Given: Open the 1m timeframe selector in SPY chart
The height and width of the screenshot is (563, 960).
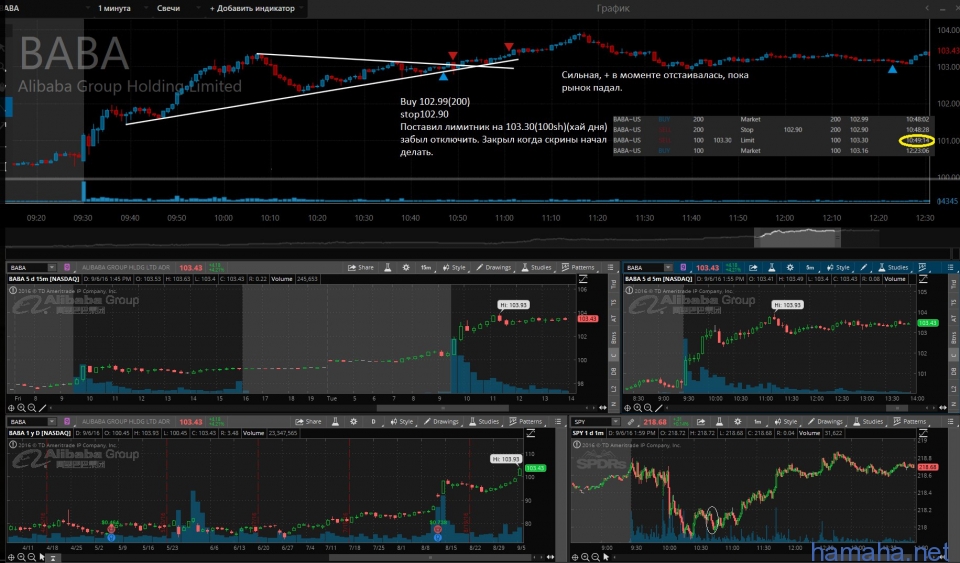Looking at the screenshot, I should coord(757,422).
